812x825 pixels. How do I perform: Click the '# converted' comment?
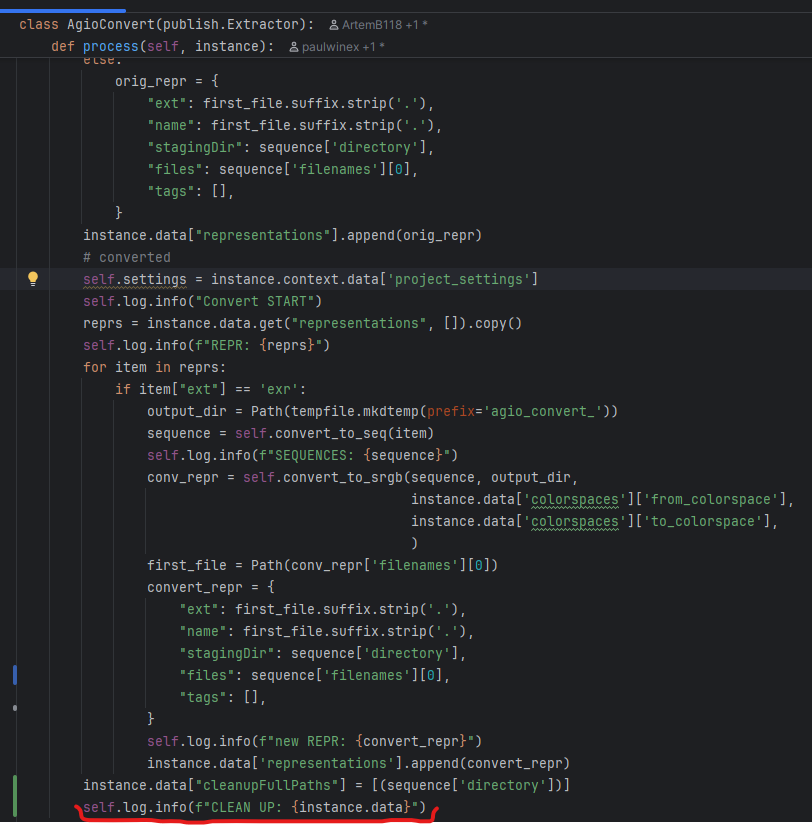127,258
